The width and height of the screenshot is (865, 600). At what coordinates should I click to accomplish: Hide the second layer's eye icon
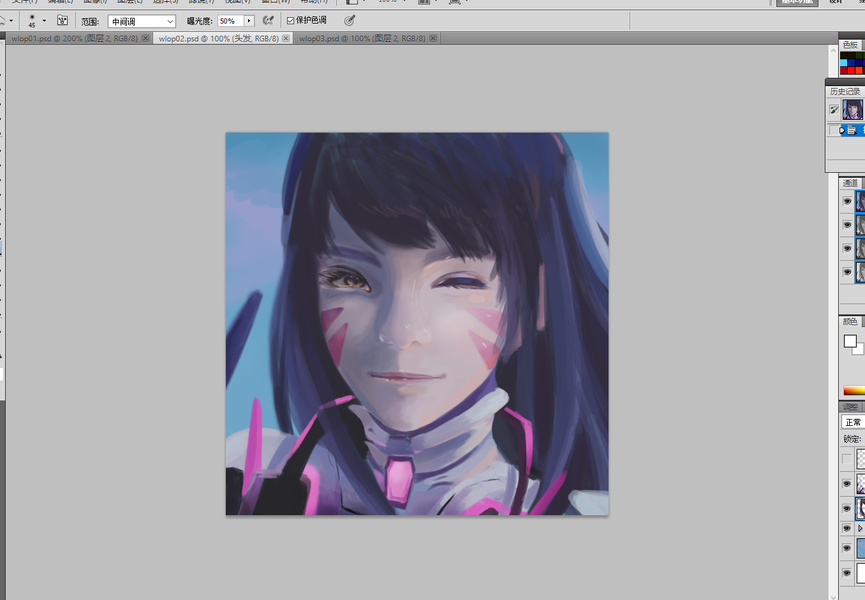coord(847,484)
